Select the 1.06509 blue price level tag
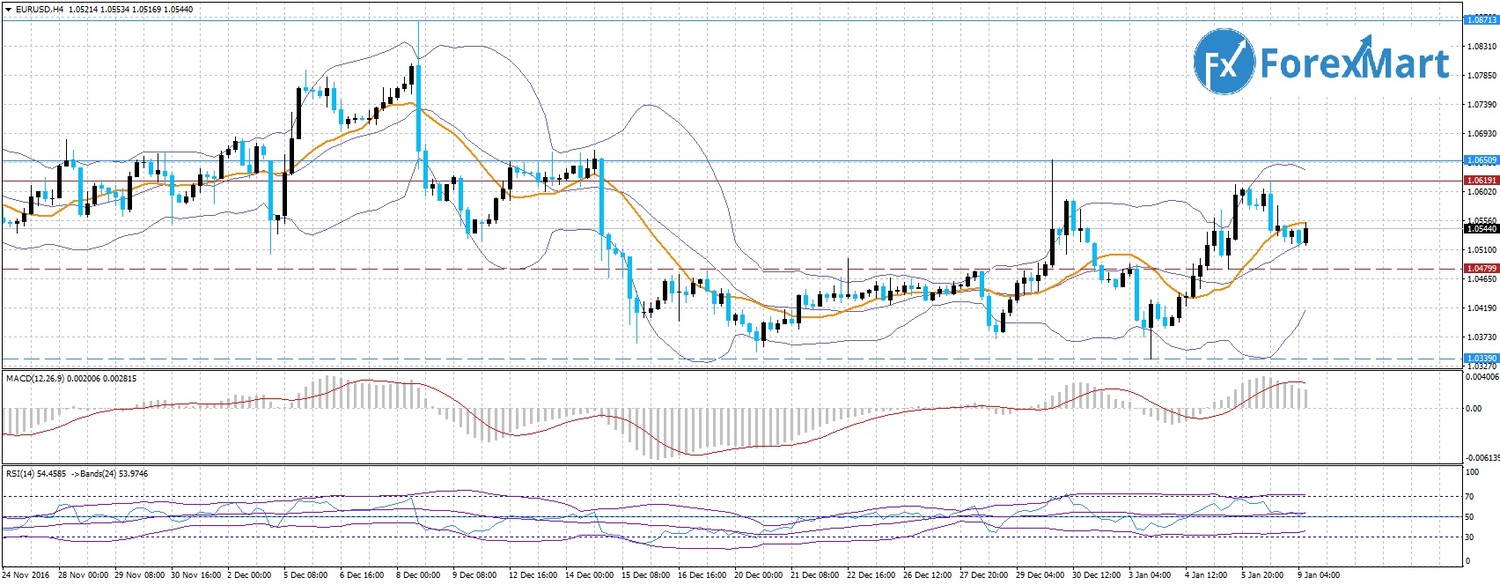Image resolution: width=1500 pixels, height=585 pixels. tap(1479, 160)
